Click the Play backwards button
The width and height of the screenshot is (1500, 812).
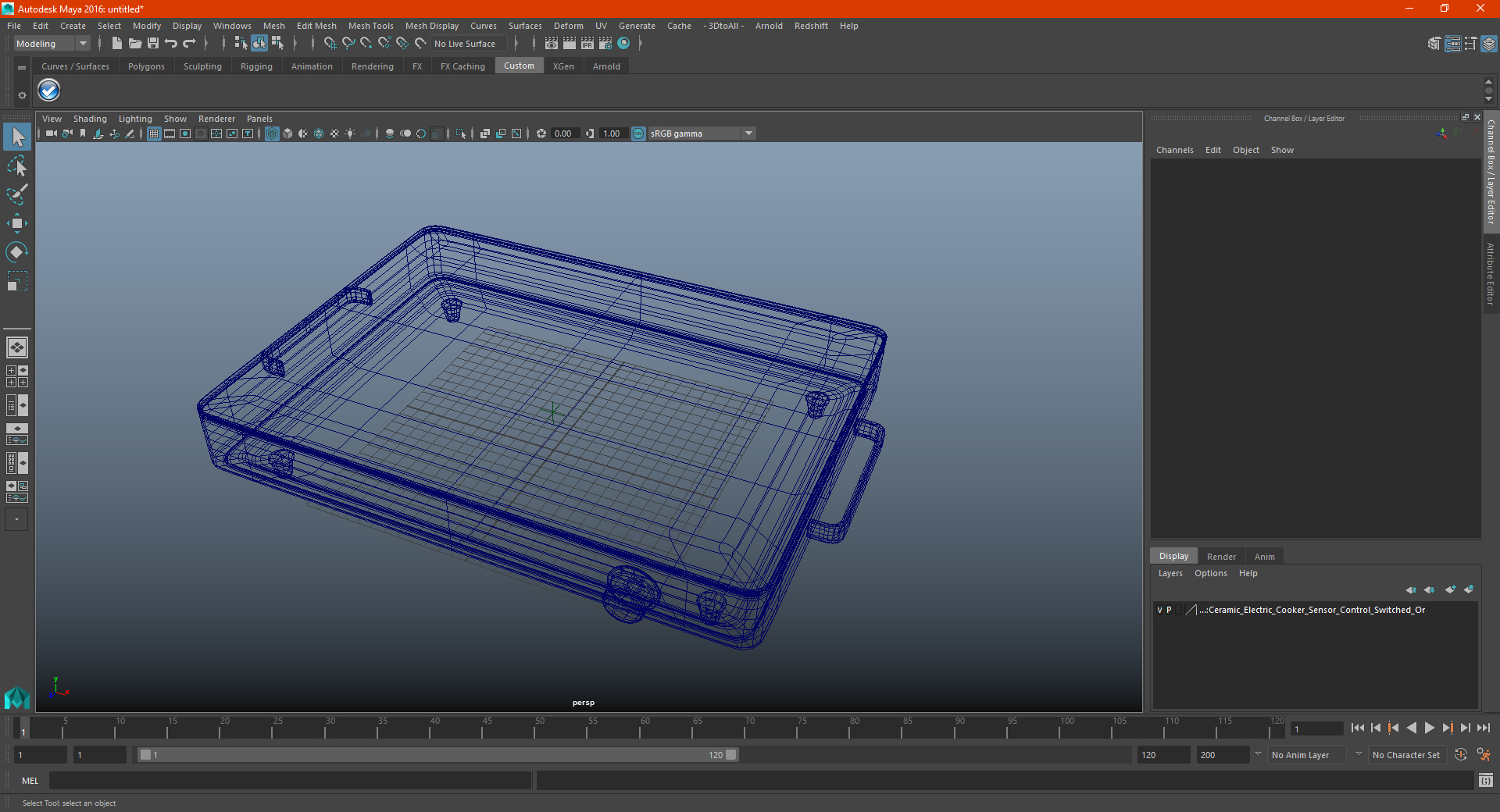tap(1411, 728)
